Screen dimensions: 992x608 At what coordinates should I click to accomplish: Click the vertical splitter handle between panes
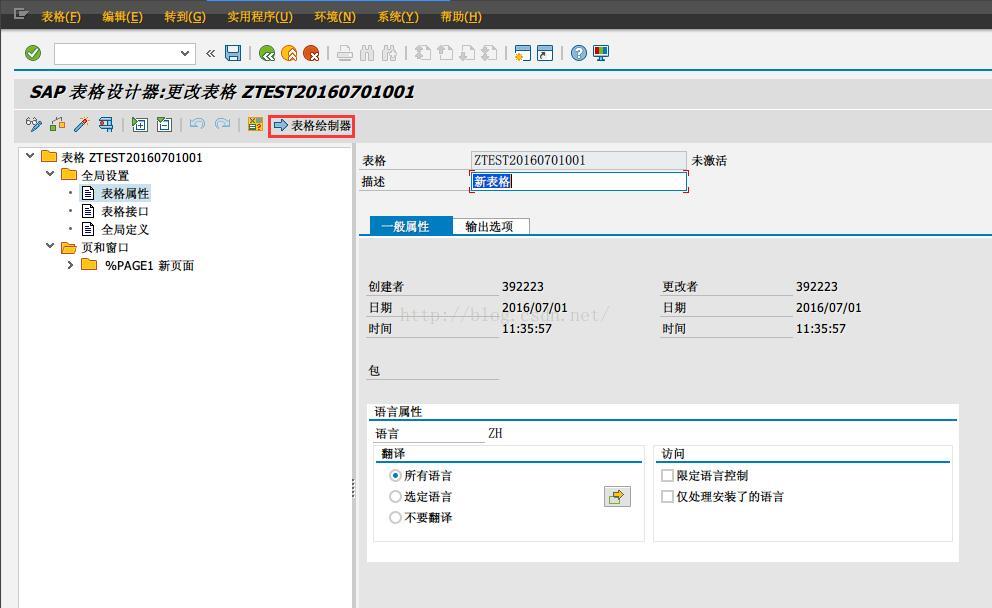(353, 488)
